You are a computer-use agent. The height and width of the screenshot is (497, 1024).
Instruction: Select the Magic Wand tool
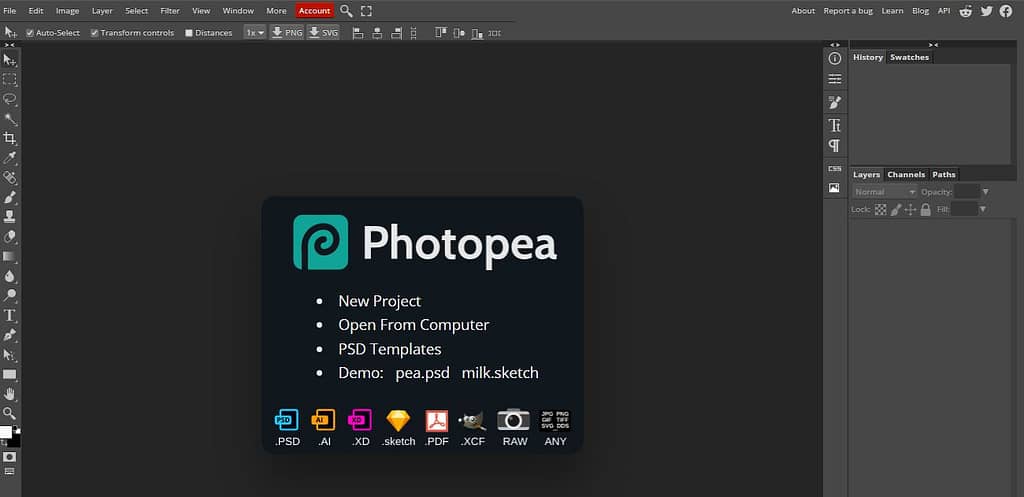pyautogui.click(x=10, y=119)
